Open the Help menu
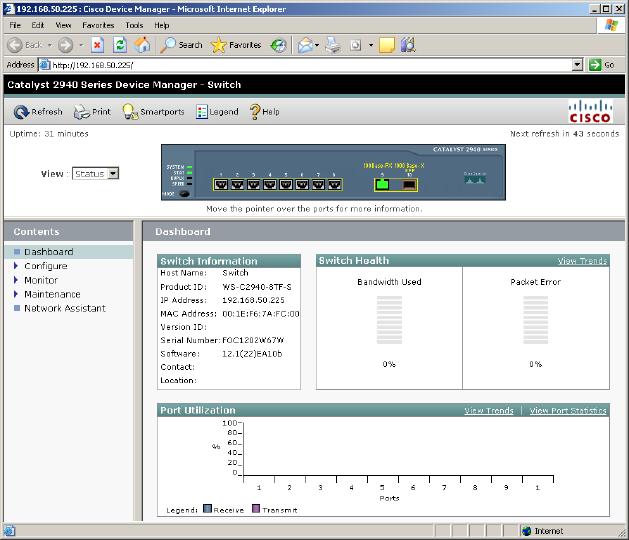Image resolution: width=629 pixels, height=540 pixels. 162,25
